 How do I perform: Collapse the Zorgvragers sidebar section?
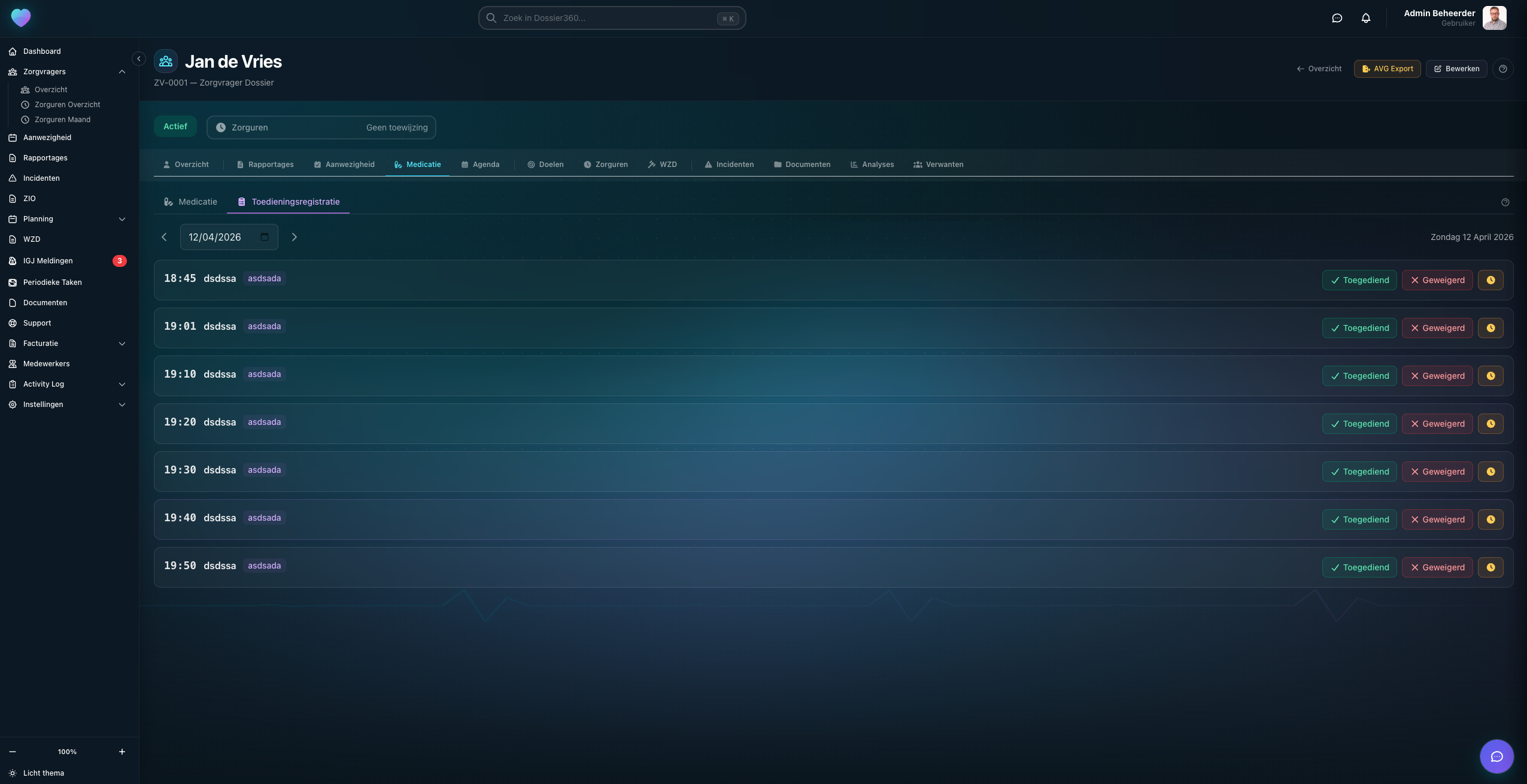tap(122, 72)
